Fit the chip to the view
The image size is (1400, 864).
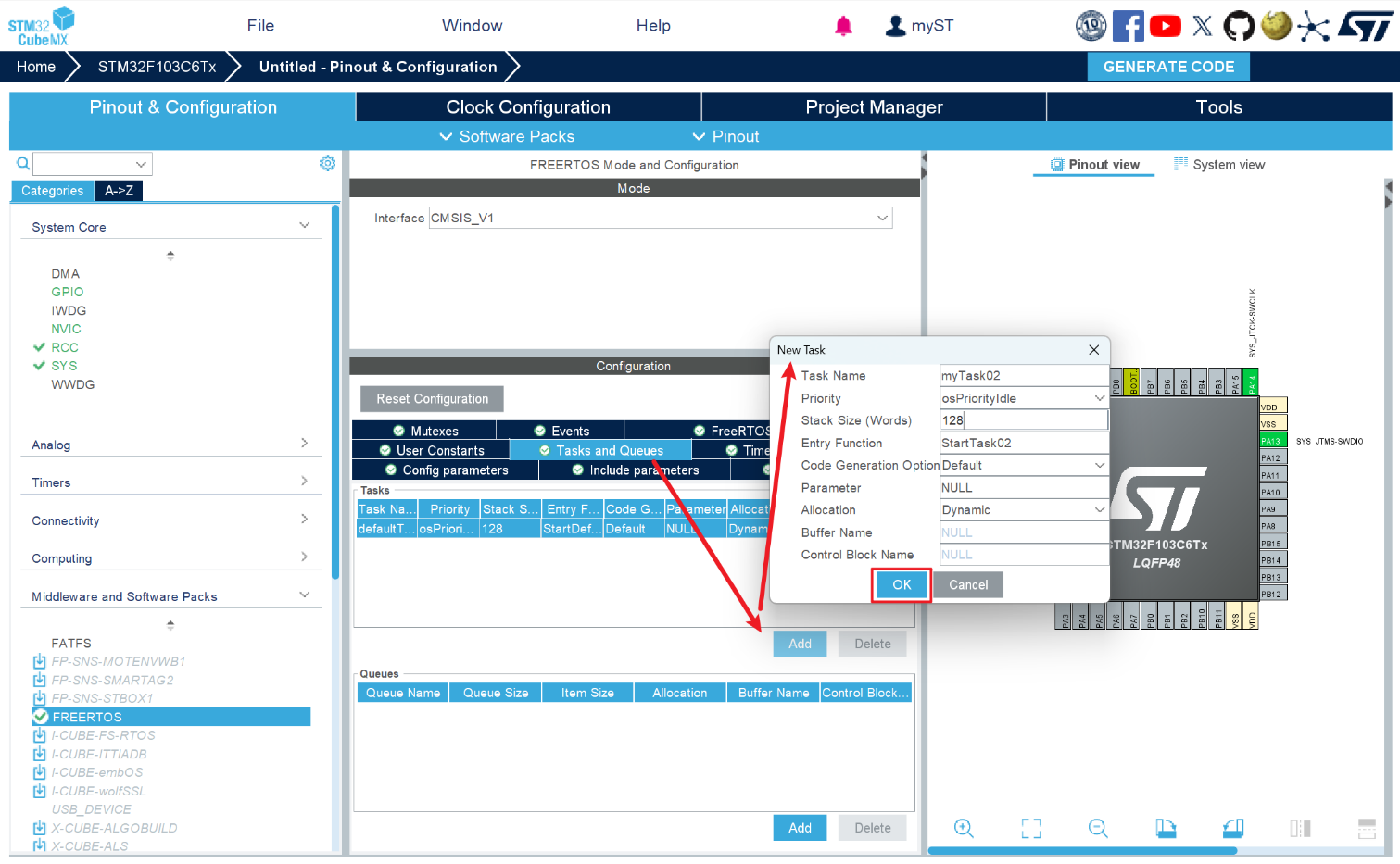(1031, 828)
